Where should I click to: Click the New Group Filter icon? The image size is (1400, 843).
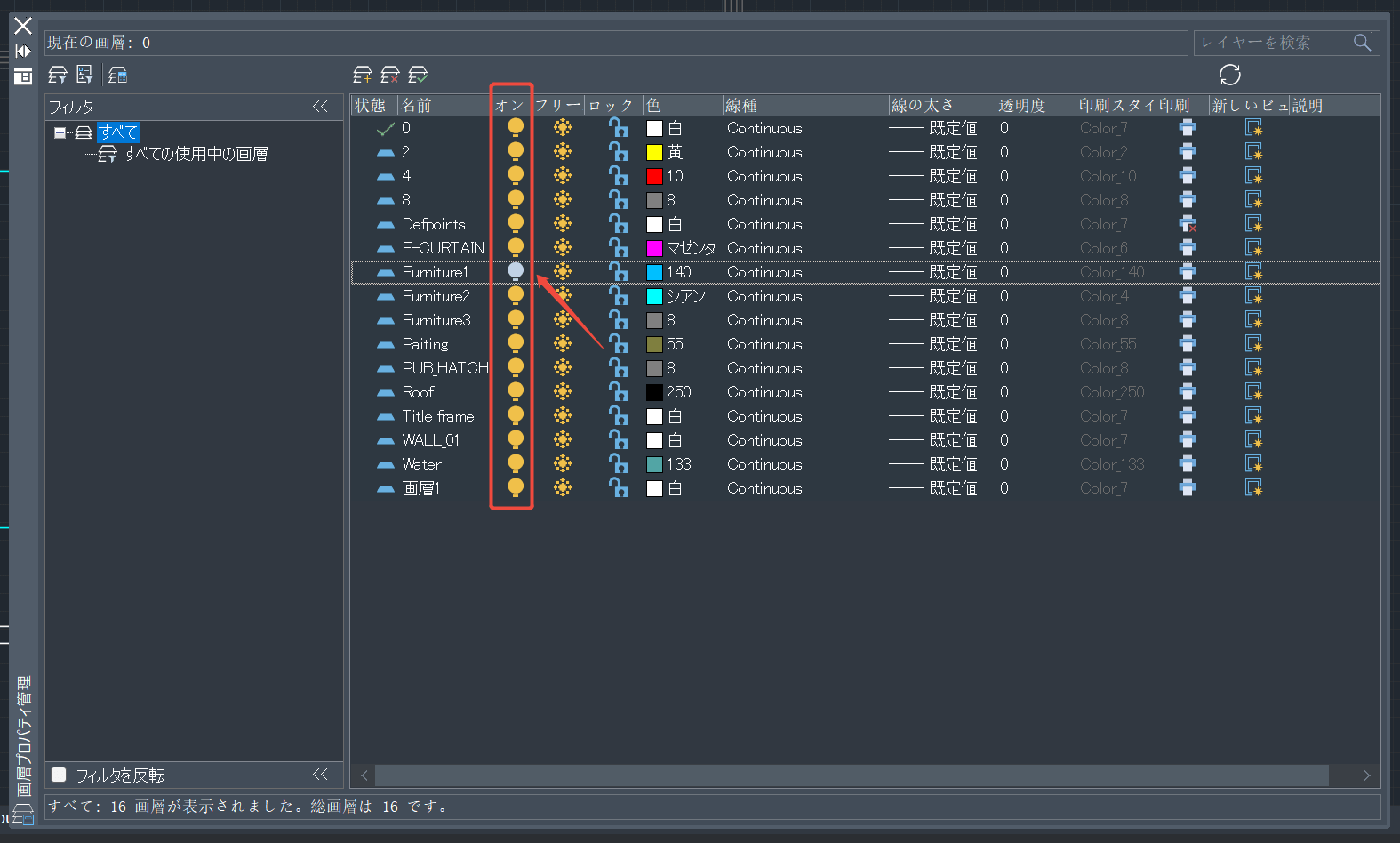[85, 75]
